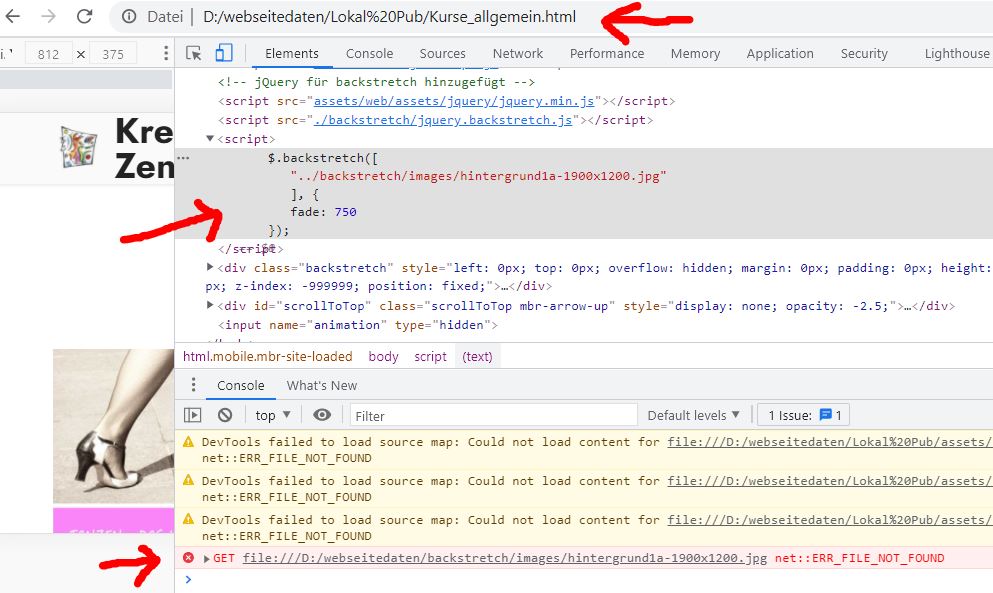The height and width of the screenshot is (593, 993).
Task: Click the live expression eye icon
Action: click(x=322, y=415)
